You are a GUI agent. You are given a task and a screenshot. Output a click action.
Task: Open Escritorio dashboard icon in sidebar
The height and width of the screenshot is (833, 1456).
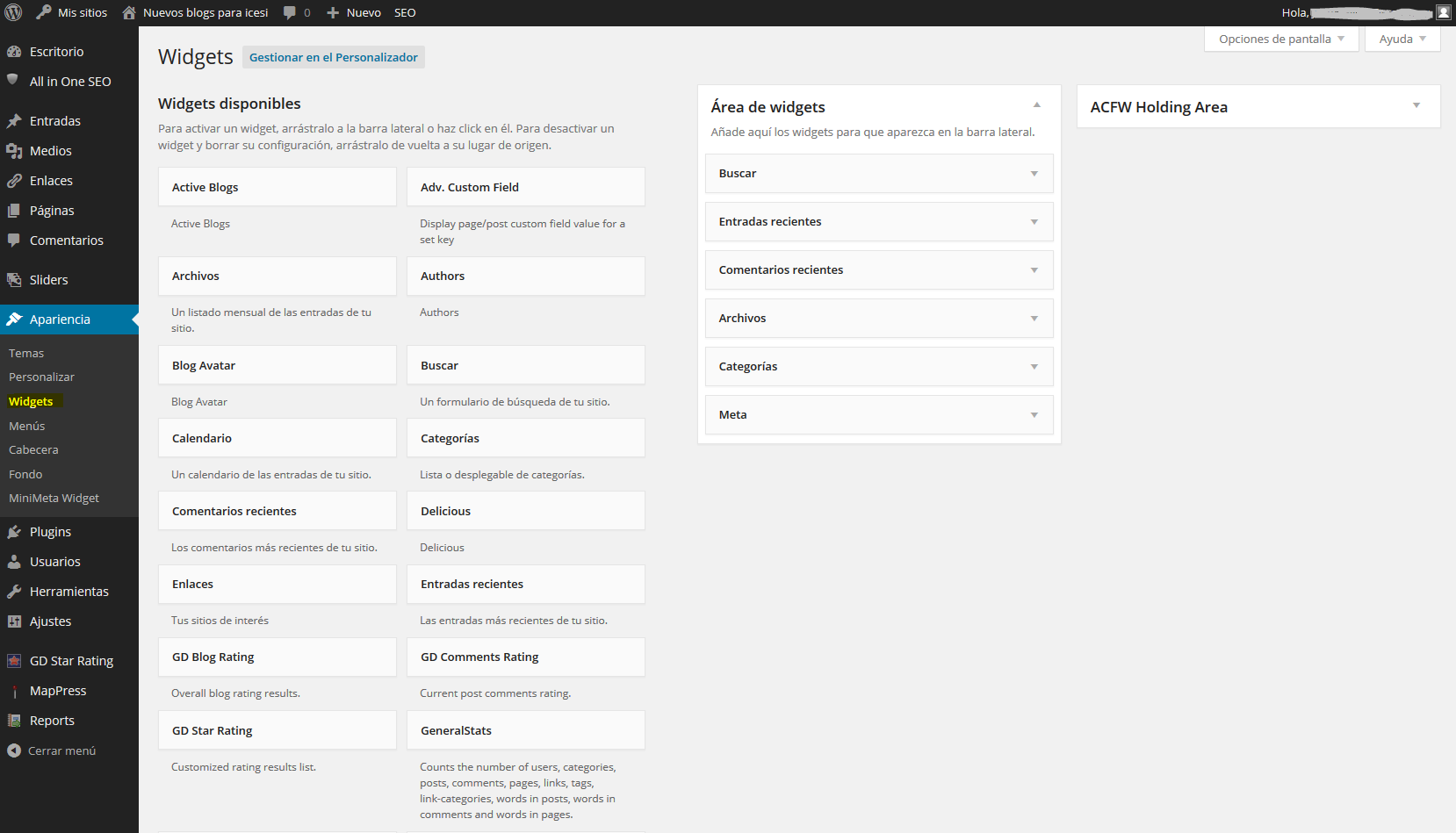(x=14, y=52)
